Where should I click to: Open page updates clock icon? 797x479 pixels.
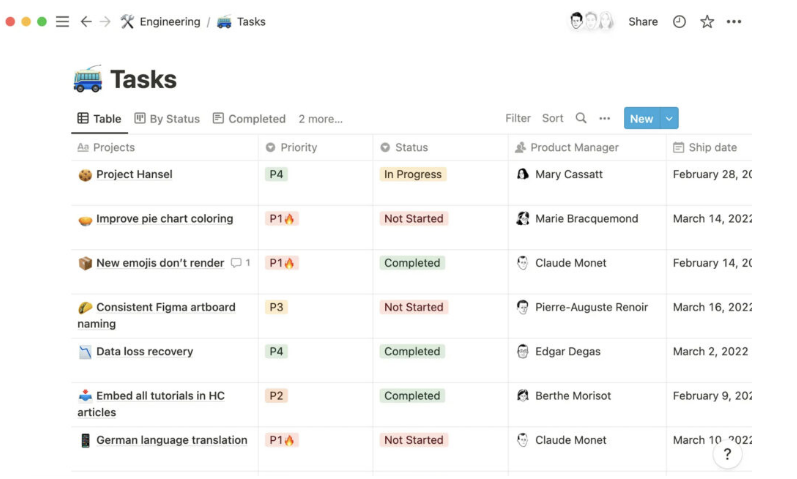[x=679, y=21]
